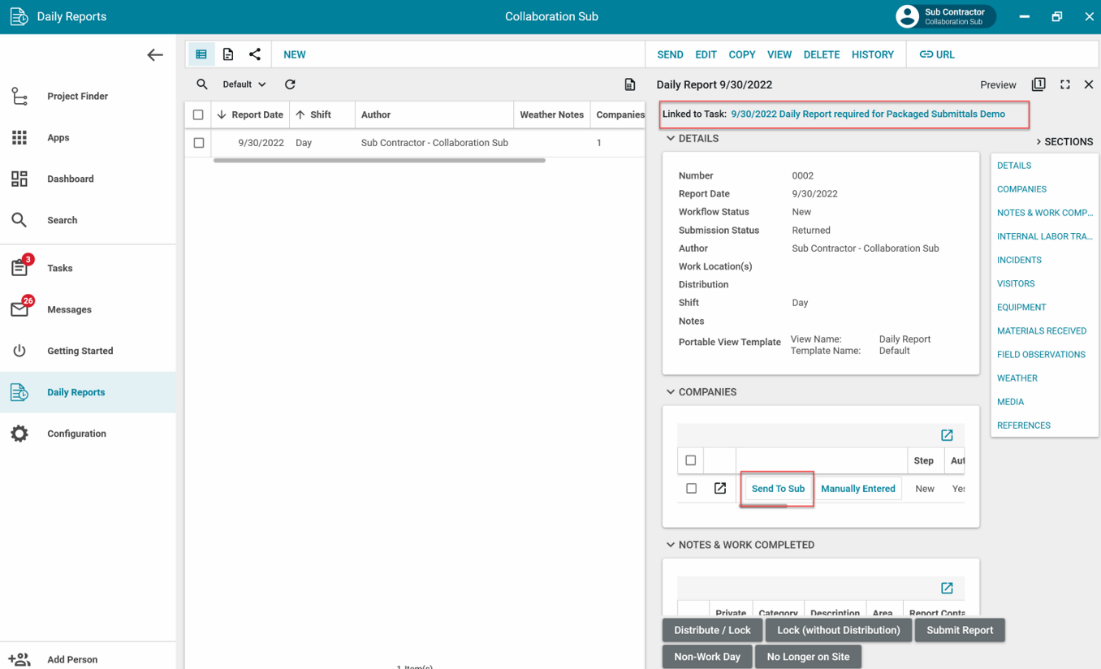Open Companies section in pop-out window
This screenshot has height=669, width=1101.
tap(946, 435)
